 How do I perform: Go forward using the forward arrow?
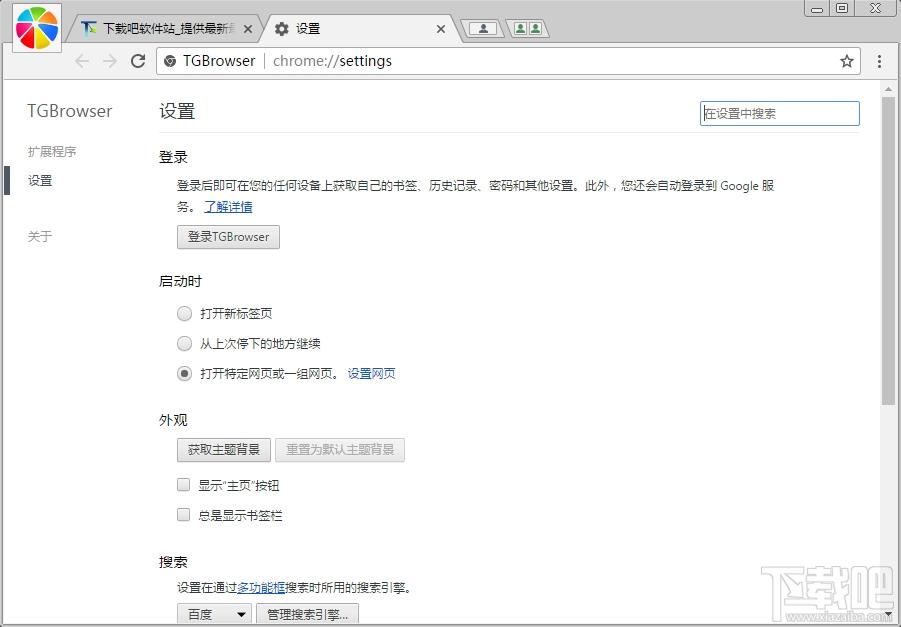click(x=110, y=61)
